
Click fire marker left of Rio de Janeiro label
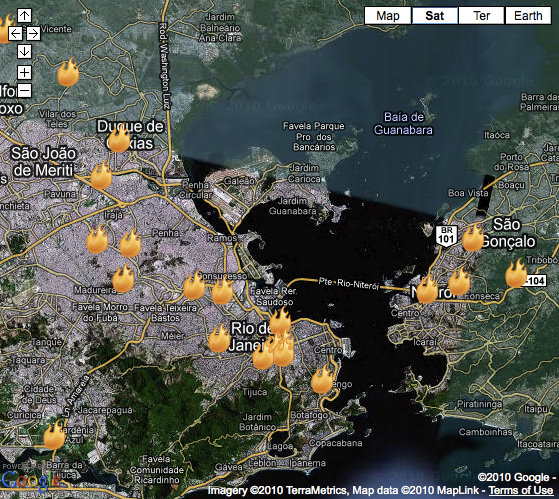click(219, 339)
